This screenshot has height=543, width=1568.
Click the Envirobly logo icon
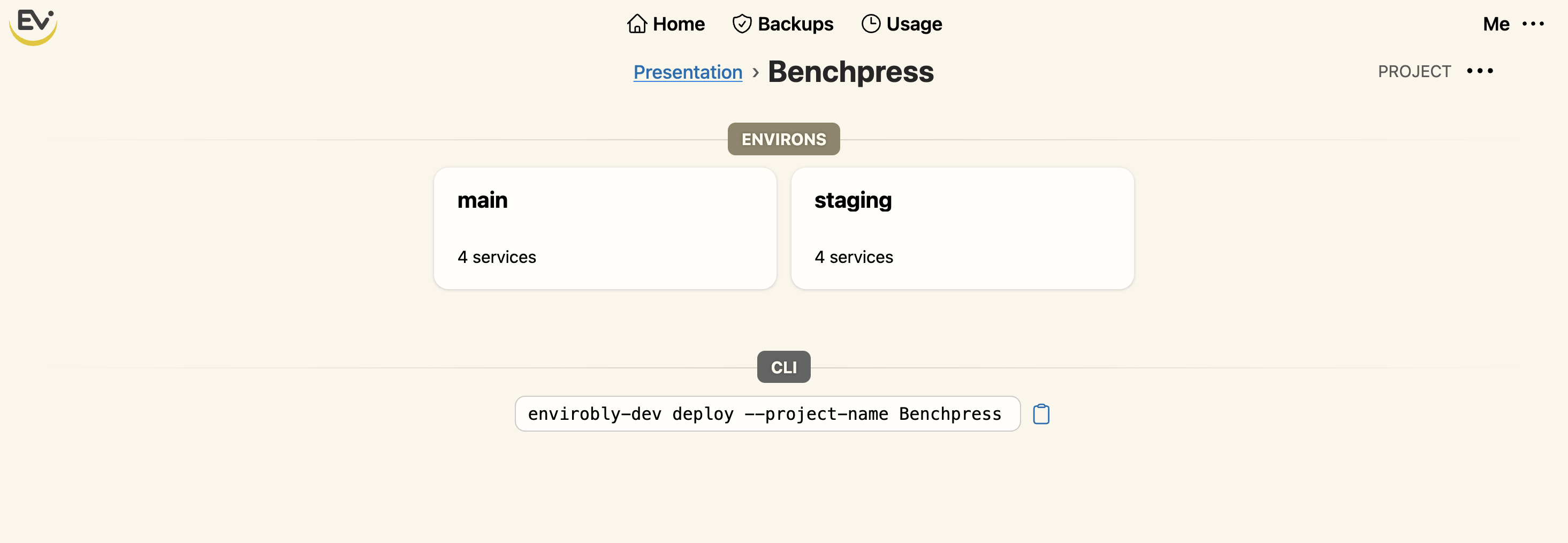[33, 26]
